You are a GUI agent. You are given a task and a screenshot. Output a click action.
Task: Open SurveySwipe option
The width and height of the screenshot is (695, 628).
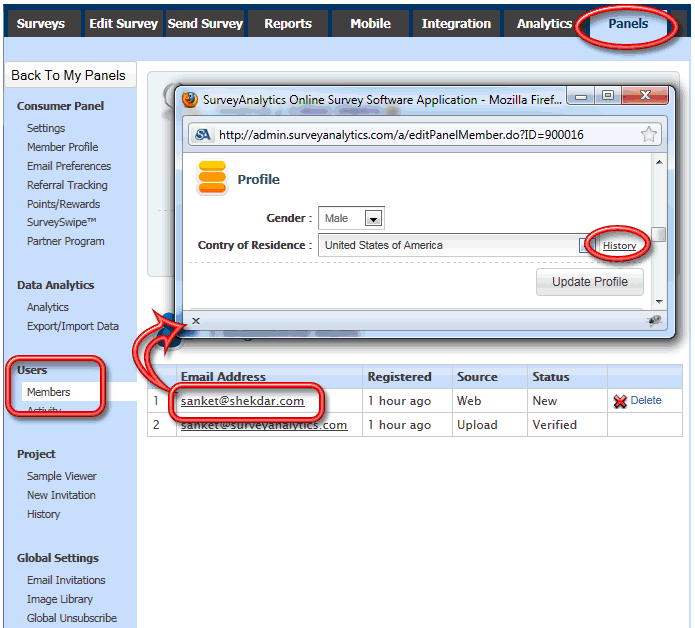click(61, 222)
